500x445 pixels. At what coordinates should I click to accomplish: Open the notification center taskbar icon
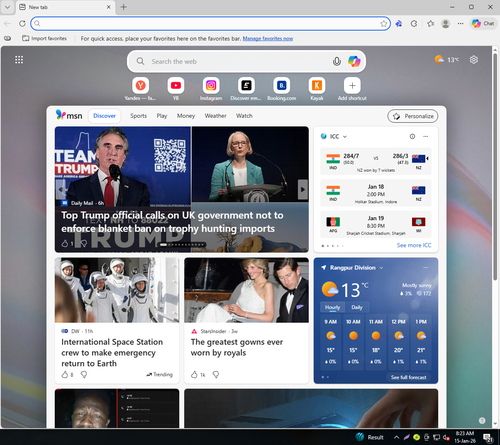point(488,437)
